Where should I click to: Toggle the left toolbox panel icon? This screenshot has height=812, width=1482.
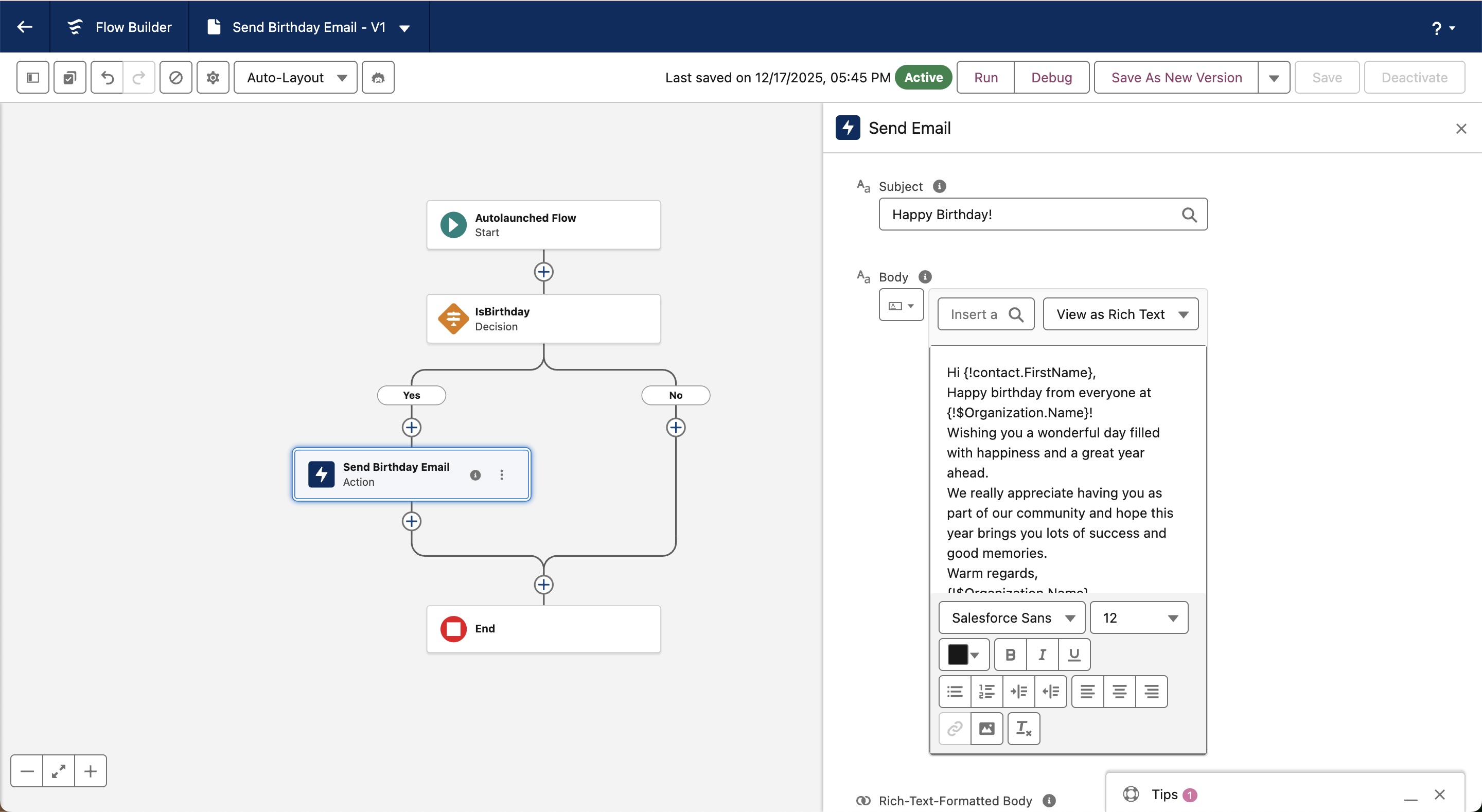(x=33, y=77)
